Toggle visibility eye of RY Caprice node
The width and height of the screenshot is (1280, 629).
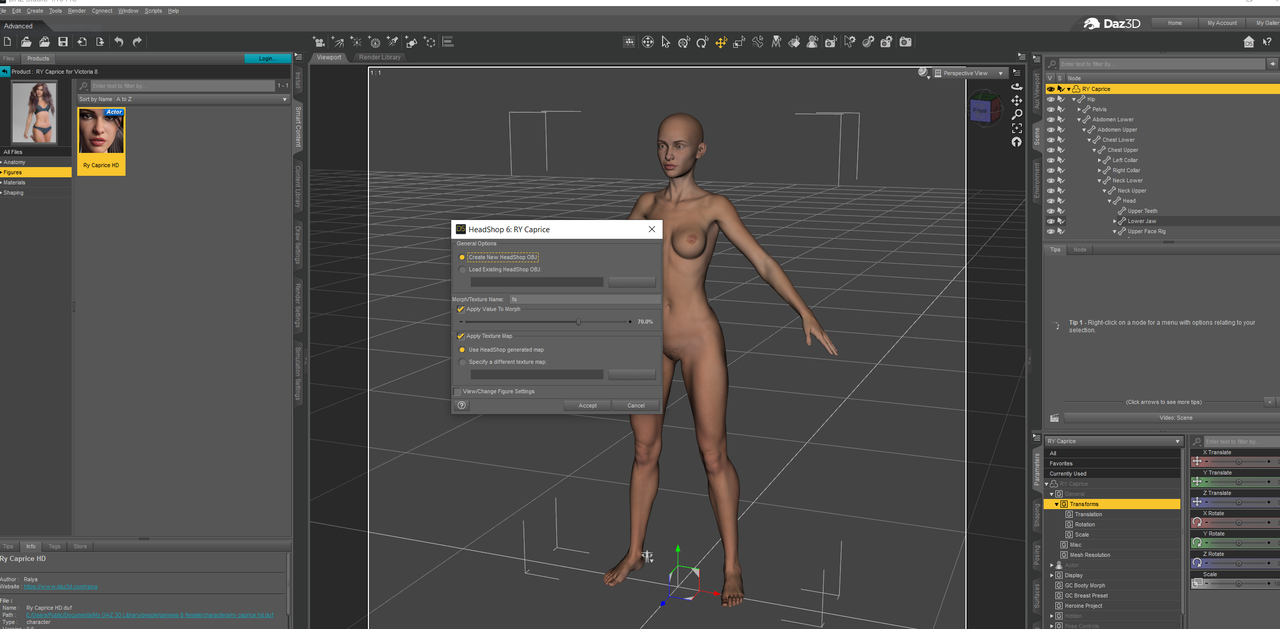click(x=1050, y=89)
